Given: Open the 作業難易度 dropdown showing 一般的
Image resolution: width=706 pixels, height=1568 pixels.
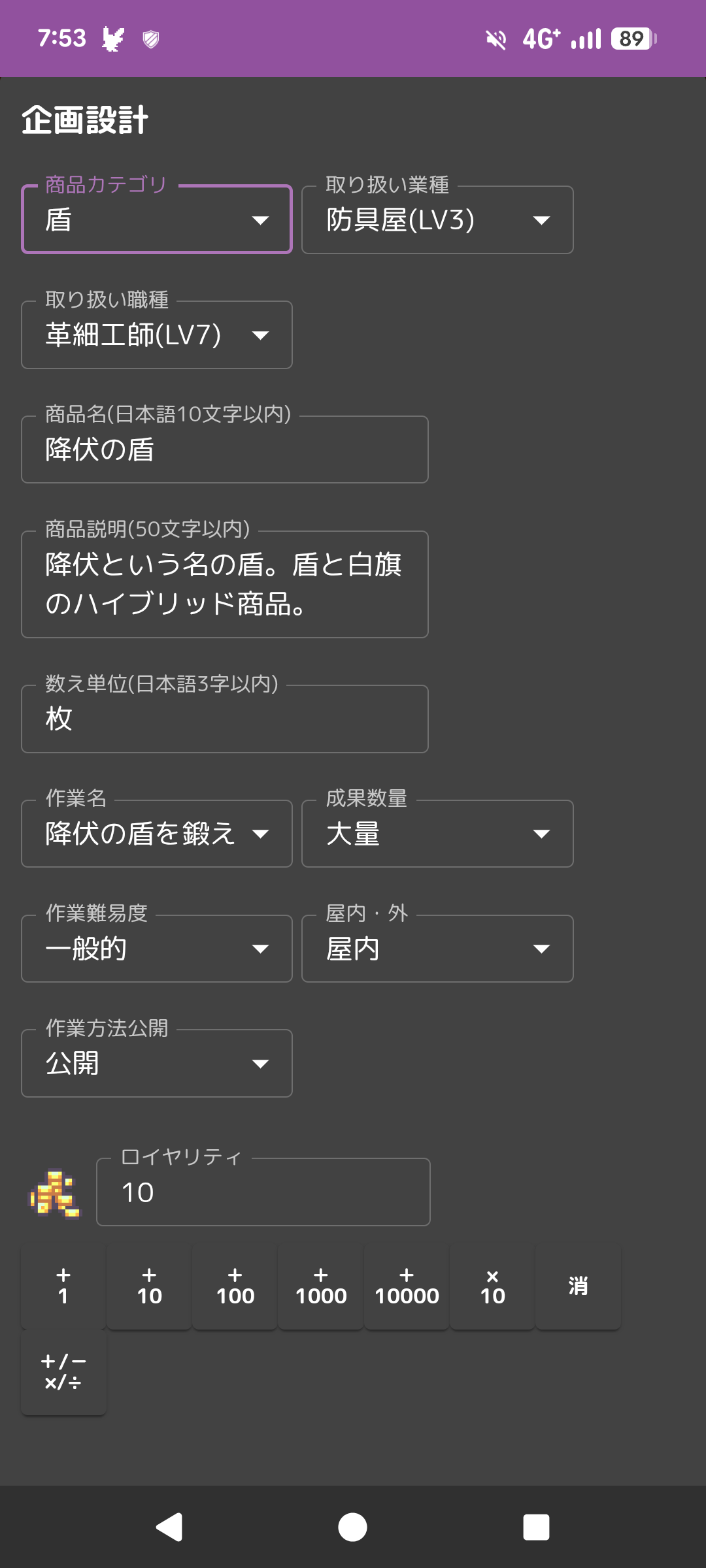Looking at the screenshot, I should (157, 949).
